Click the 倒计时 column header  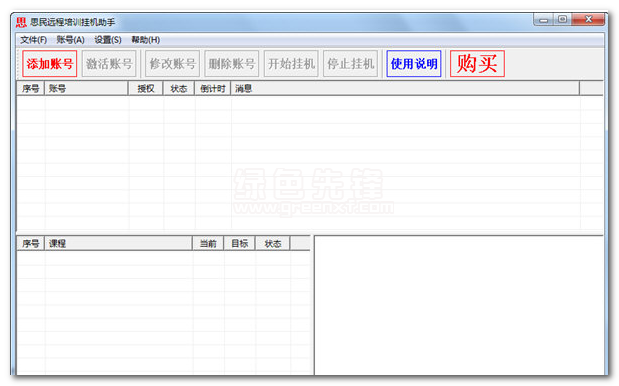(x=212, y=88)
